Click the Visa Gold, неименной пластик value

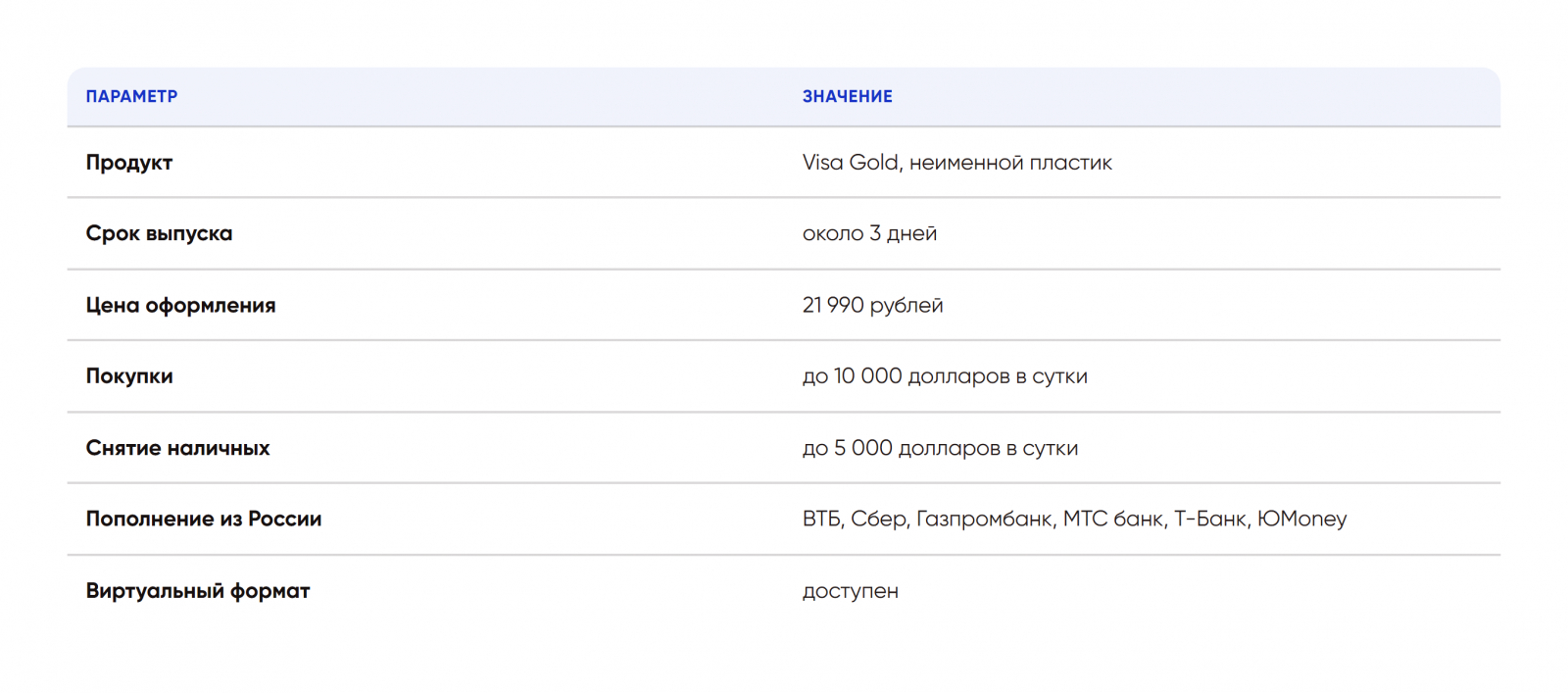pyautogui.click(x=957, y=163)
